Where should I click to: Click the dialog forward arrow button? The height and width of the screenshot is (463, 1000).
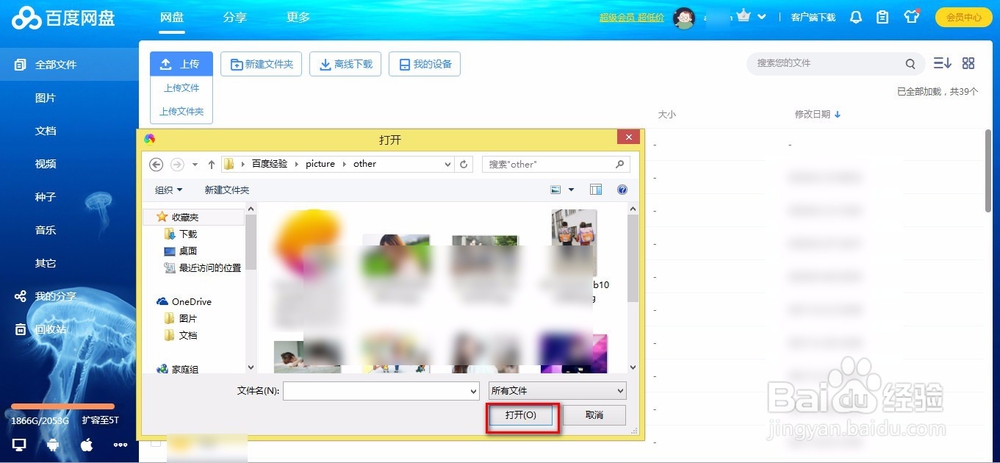(x=177, y=164)
